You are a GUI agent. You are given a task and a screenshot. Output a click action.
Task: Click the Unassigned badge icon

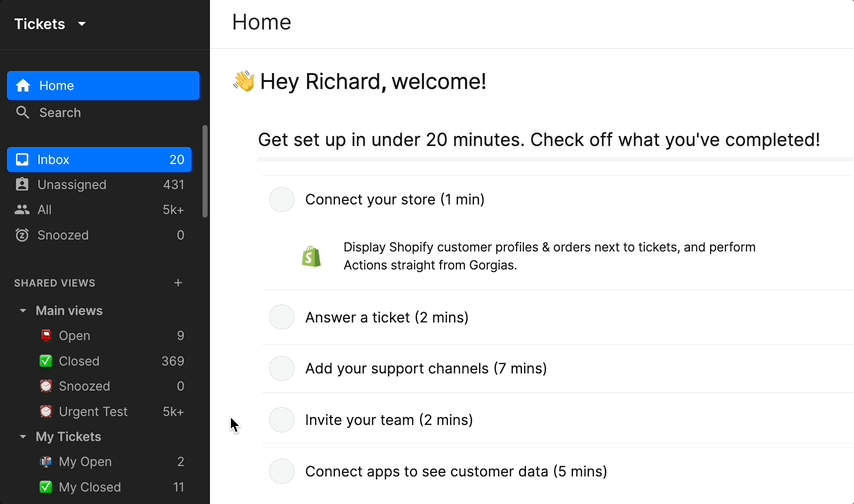pos(22,184)
